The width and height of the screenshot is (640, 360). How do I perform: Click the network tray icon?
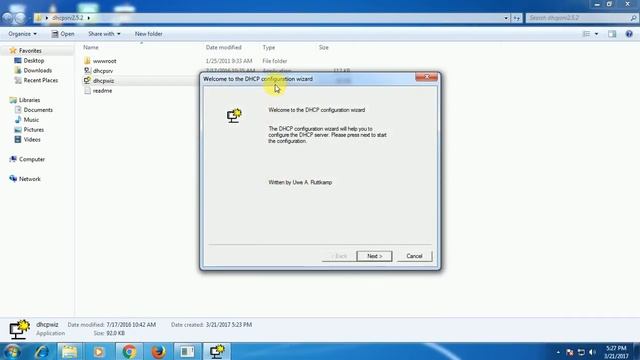tap(581, 352)
